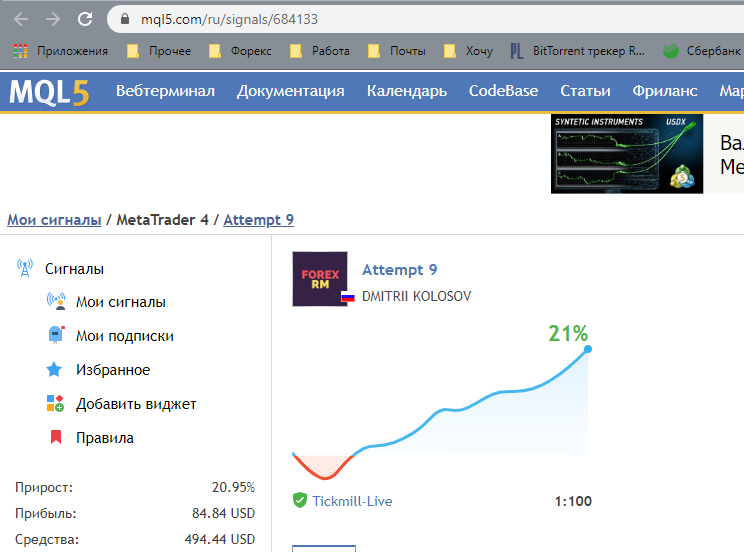
Task: Open Документация in the top menu
Action: (x=291, y=91)
